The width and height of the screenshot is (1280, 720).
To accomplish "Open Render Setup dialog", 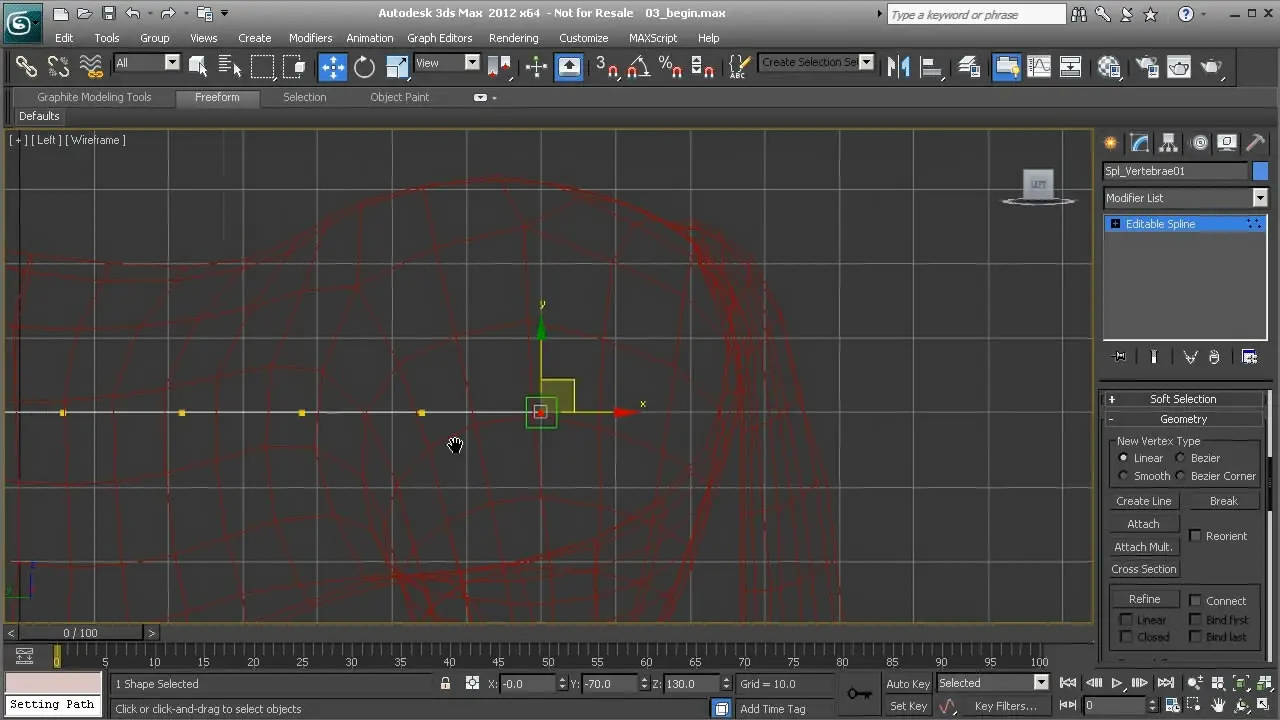I will (1147, 67).
